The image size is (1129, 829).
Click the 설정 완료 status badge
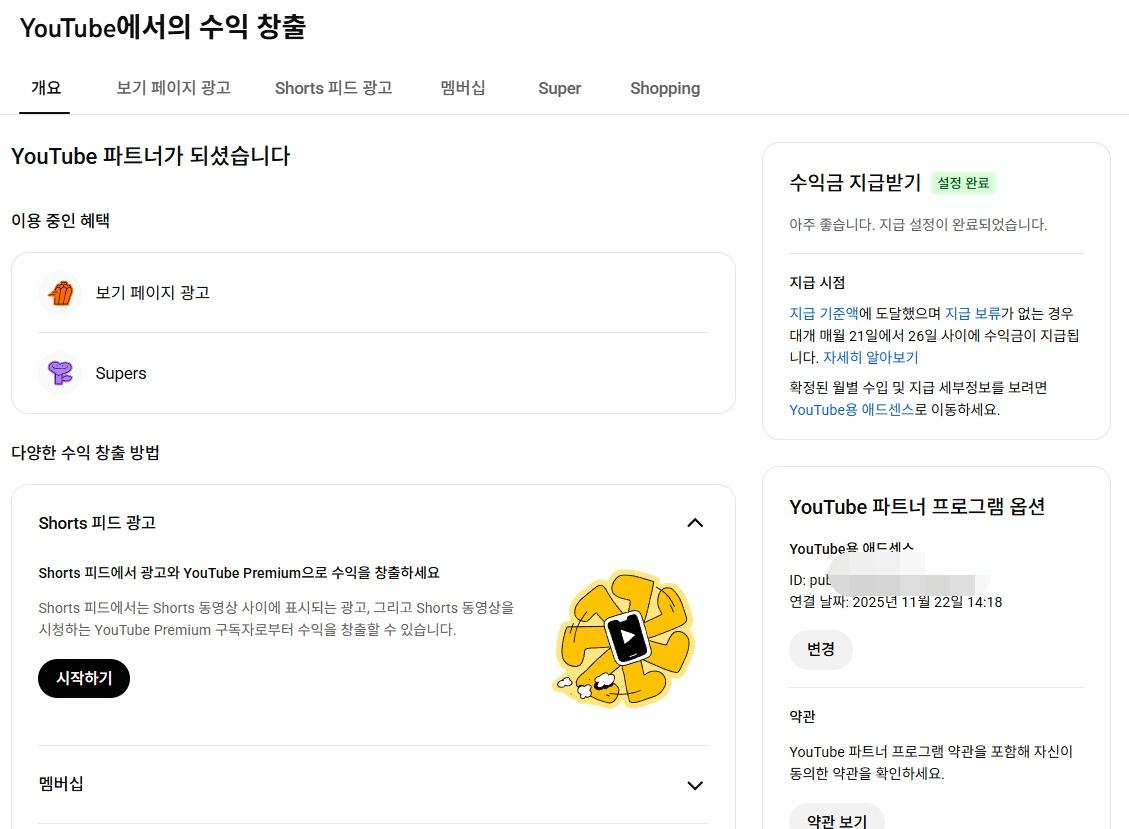(x=963, y=183)
